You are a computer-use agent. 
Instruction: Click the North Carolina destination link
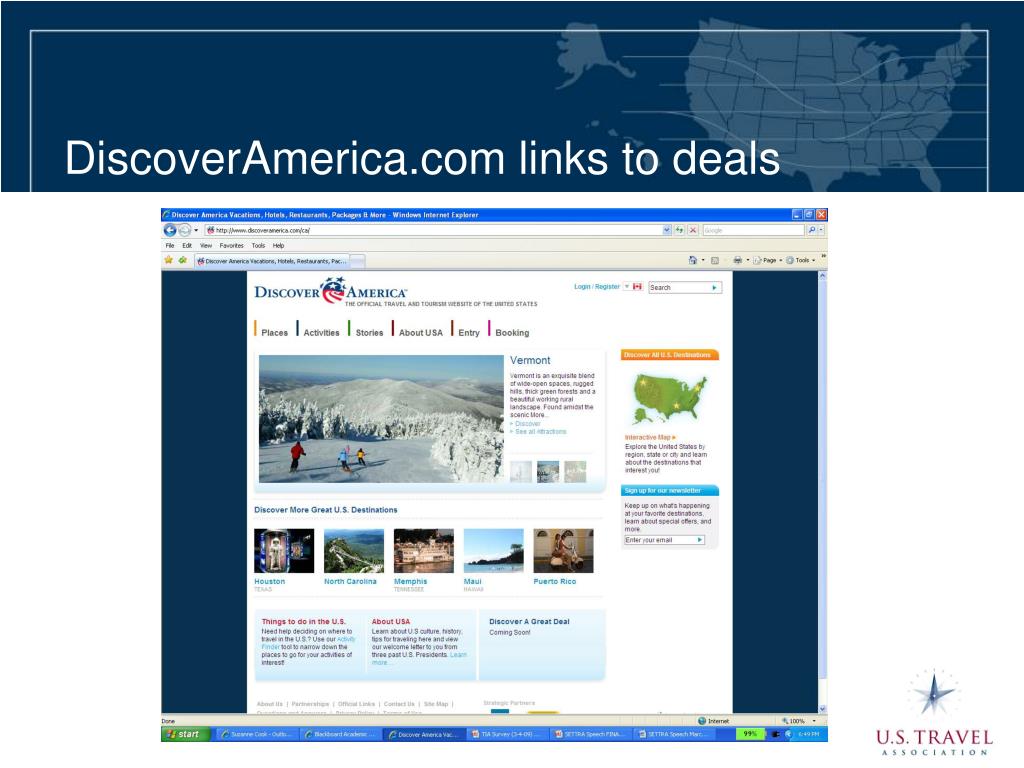(350, 581)
